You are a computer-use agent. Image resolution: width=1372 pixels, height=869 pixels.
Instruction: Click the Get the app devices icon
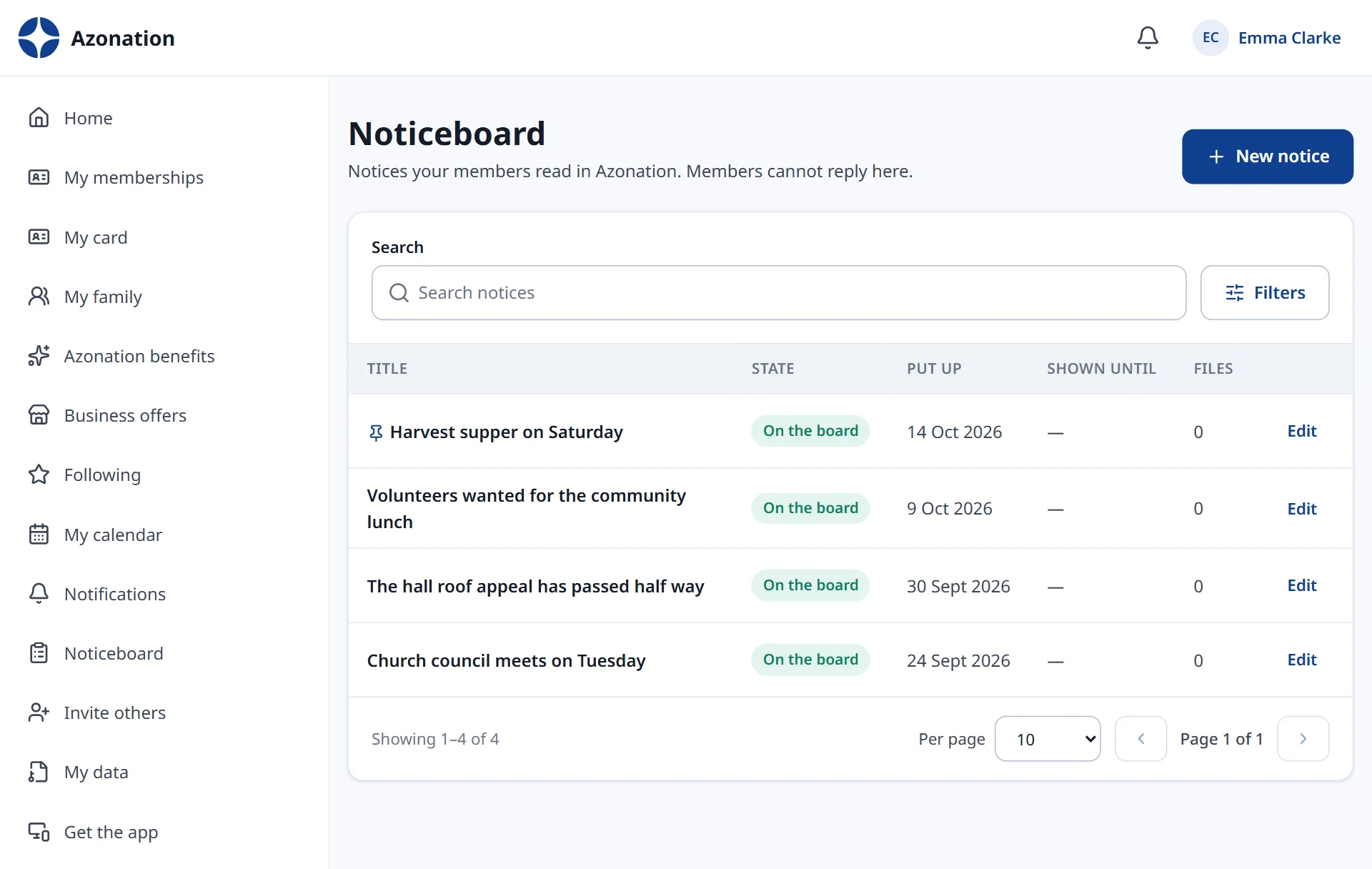click(39, 832)
